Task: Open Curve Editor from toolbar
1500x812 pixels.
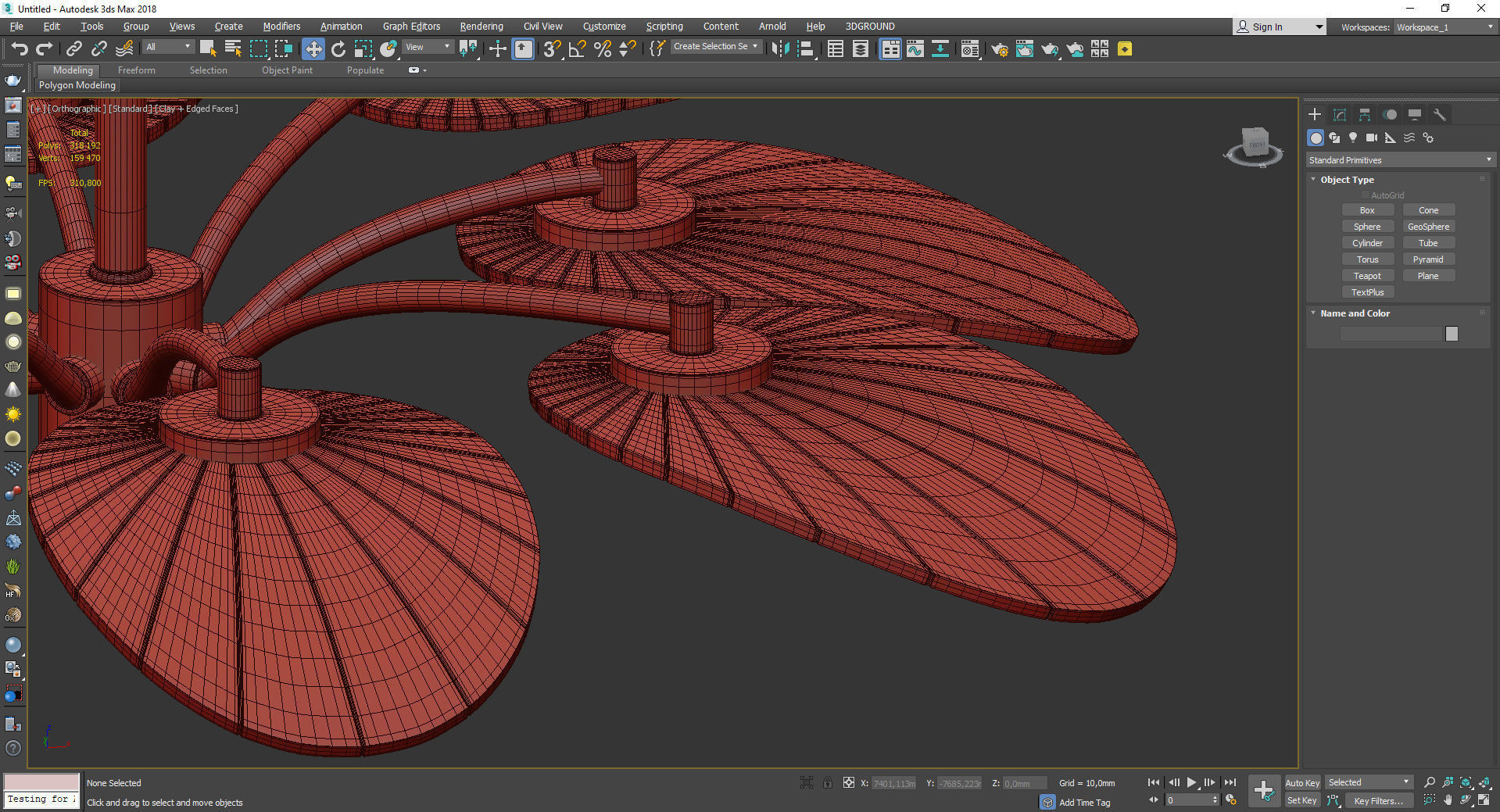Action: click(x=915, y=49)
